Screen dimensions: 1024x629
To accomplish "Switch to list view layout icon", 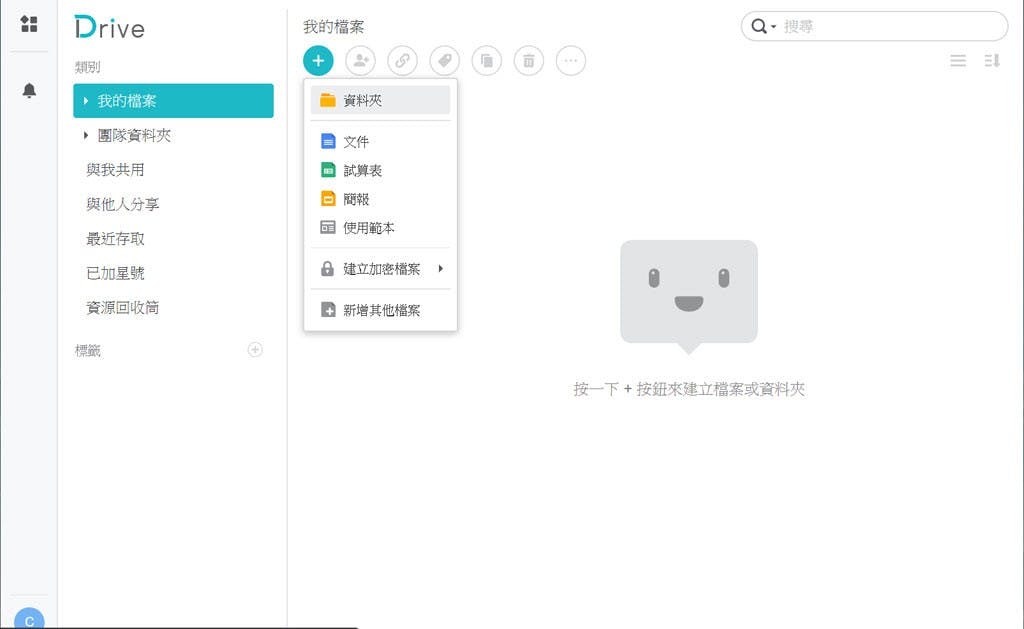I will 958,61.
